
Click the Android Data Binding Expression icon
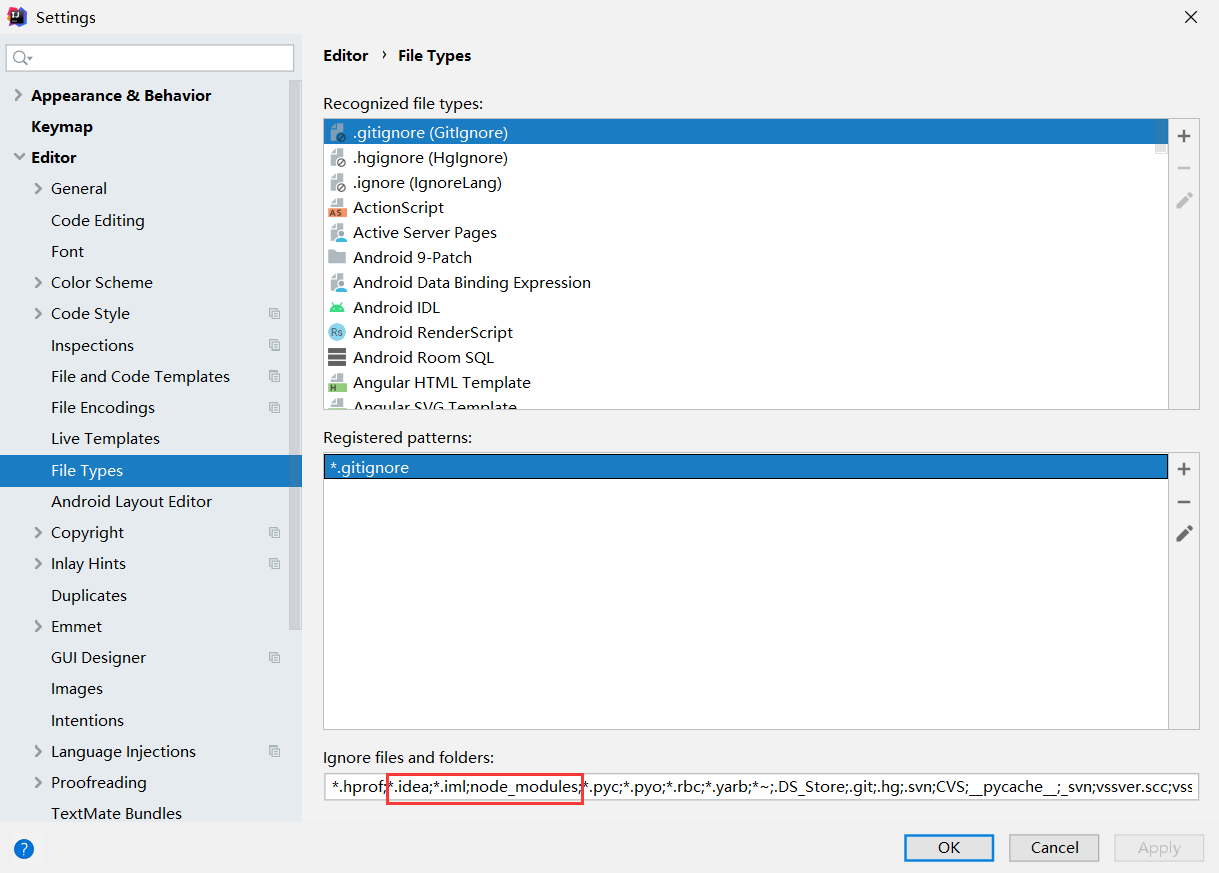coord(337,282)
